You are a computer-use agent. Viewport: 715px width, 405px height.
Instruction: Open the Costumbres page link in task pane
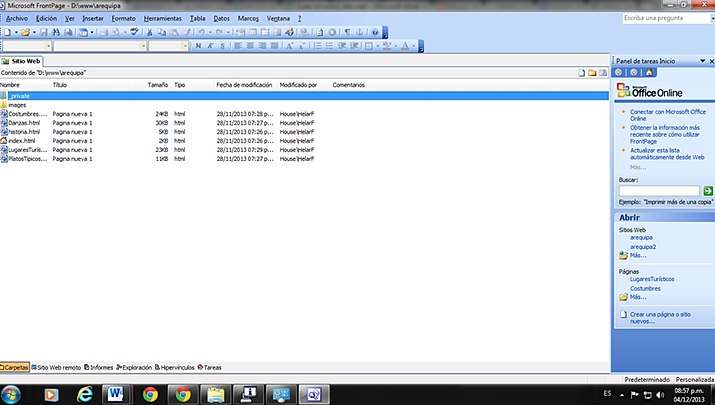pos(645,288)
